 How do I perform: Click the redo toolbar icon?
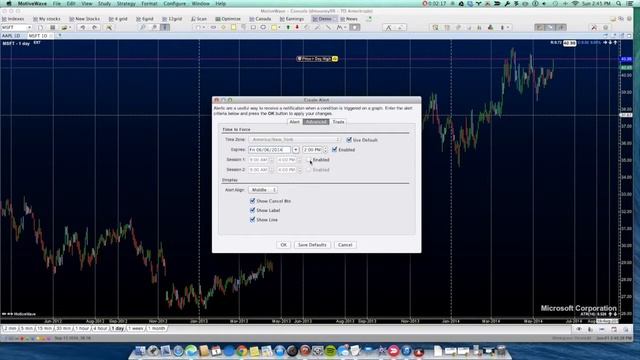tap(95, 27)
